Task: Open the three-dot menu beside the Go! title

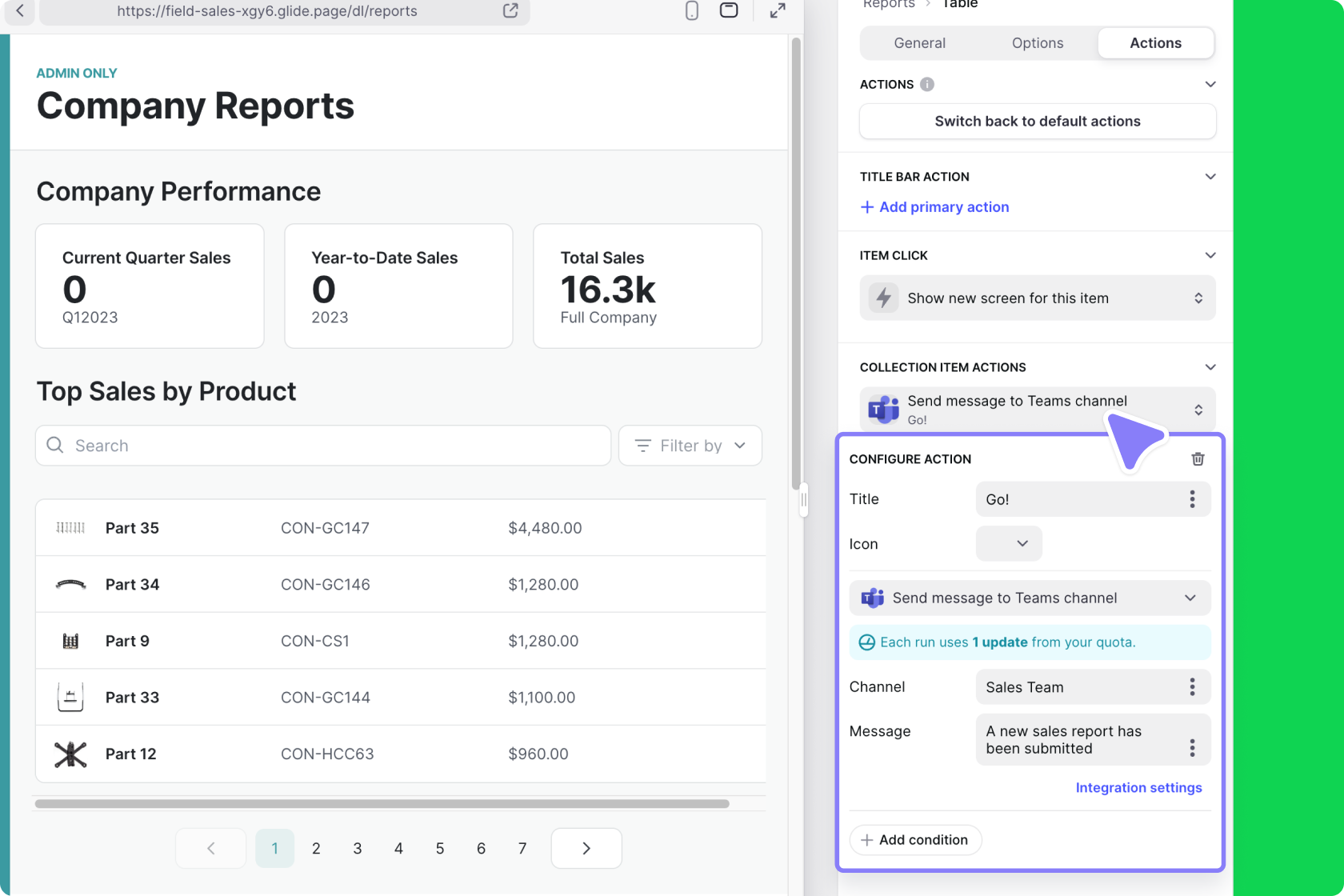Action: 1192,499
